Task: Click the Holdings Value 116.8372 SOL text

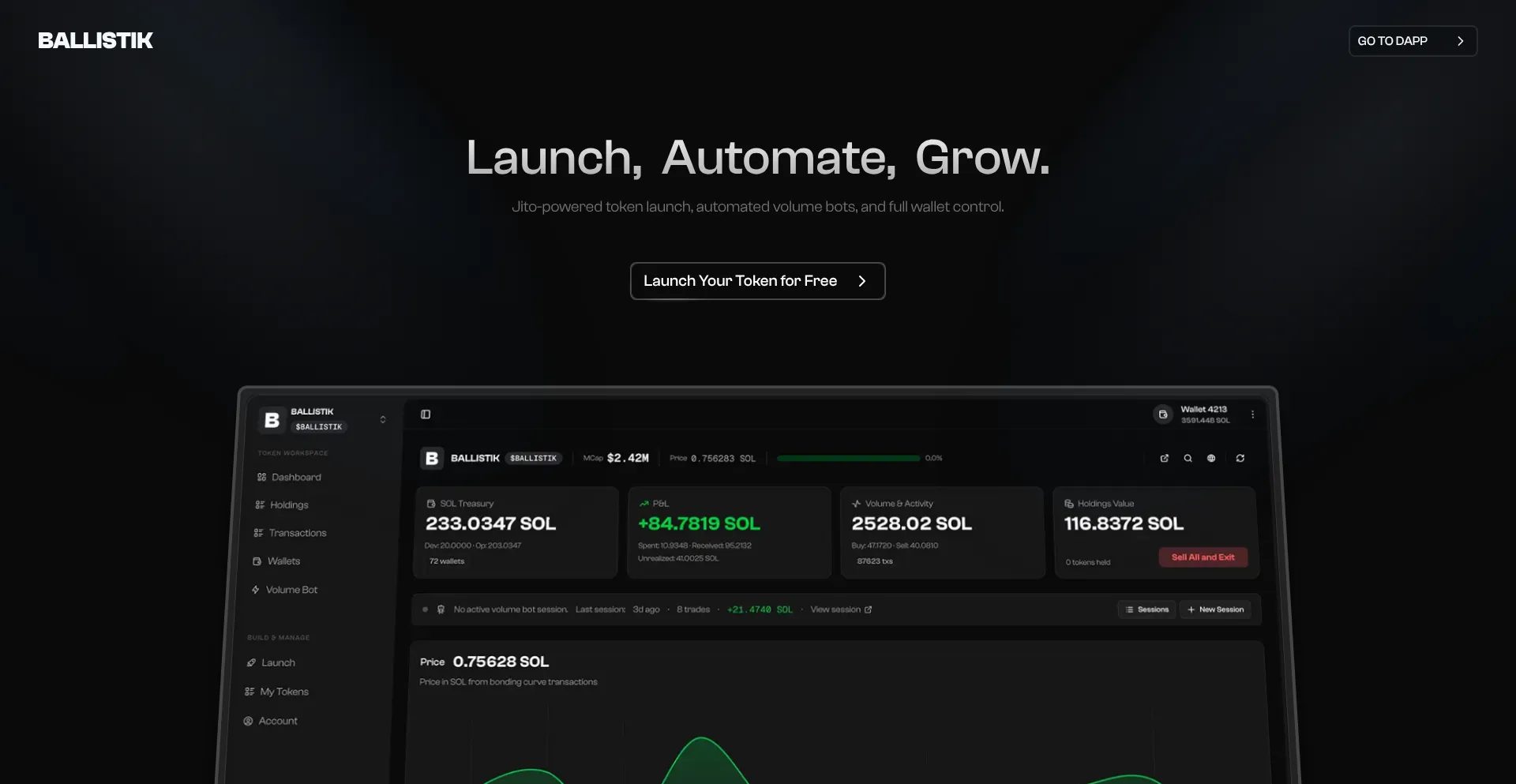Action: coord(1124,523)
